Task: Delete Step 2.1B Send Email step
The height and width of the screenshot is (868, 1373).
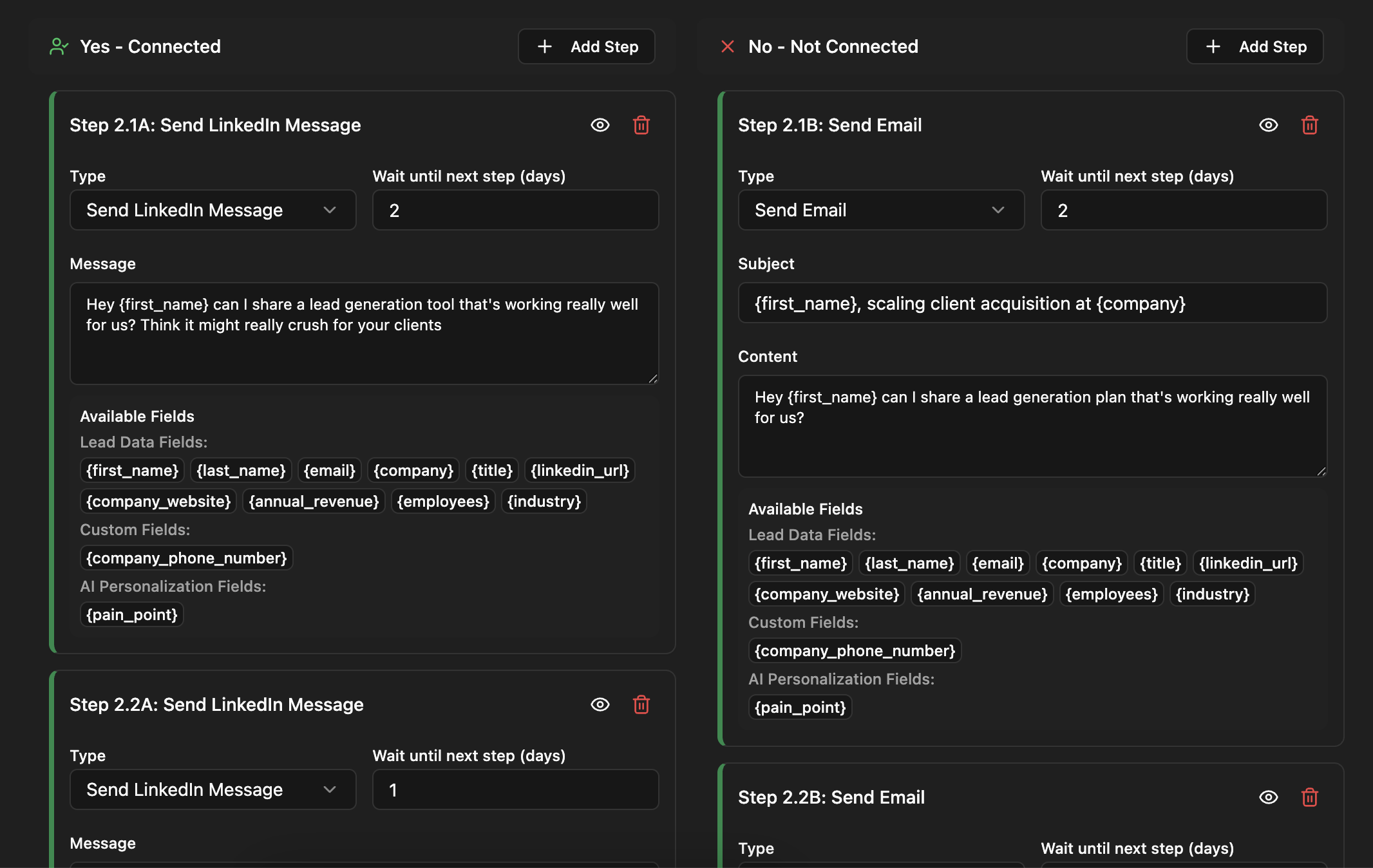Action: pyautogui.click(x=1309, y=125)
